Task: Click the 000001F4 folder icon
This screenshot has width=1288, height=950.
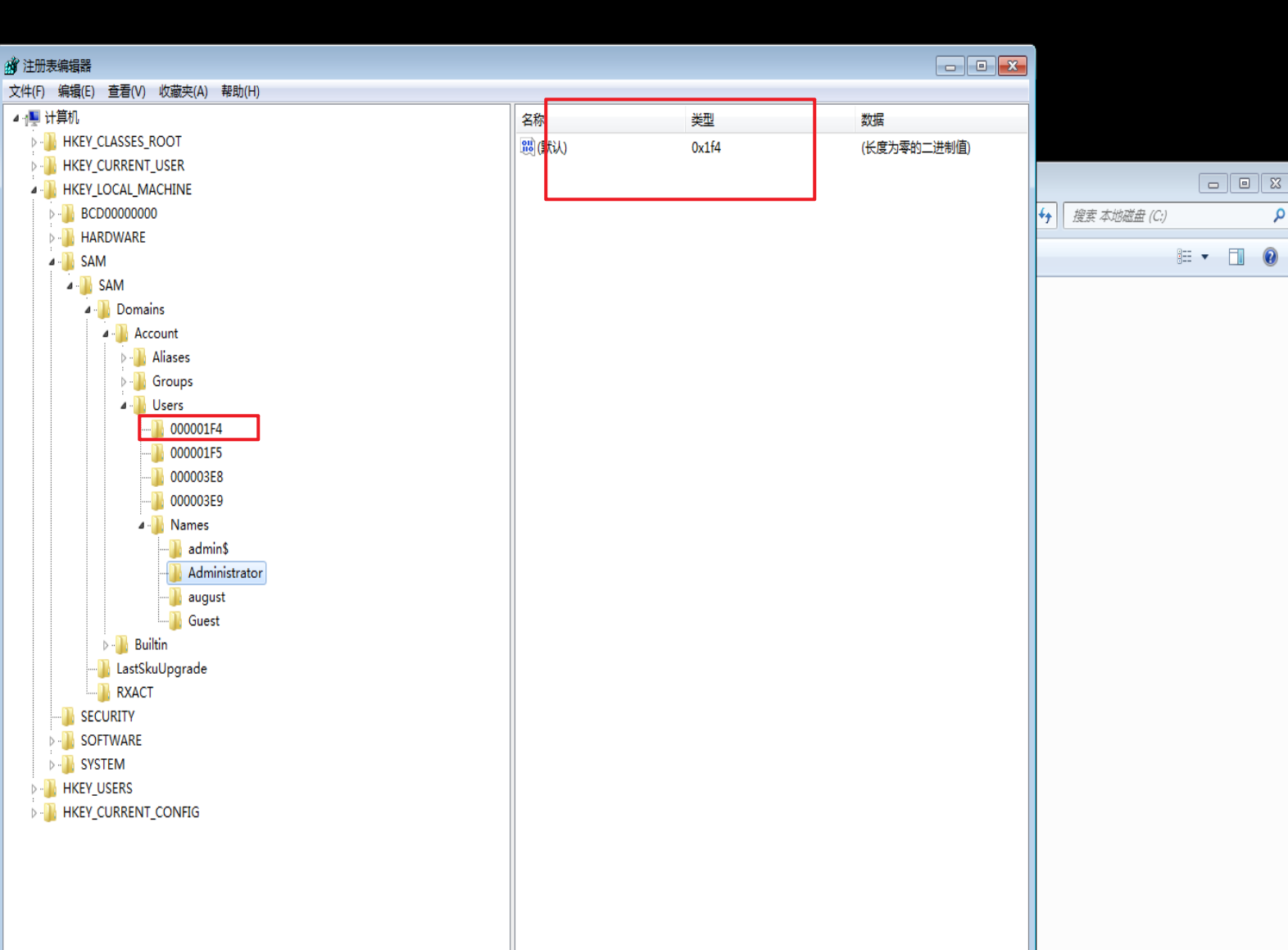Action: tap(159, 429)
